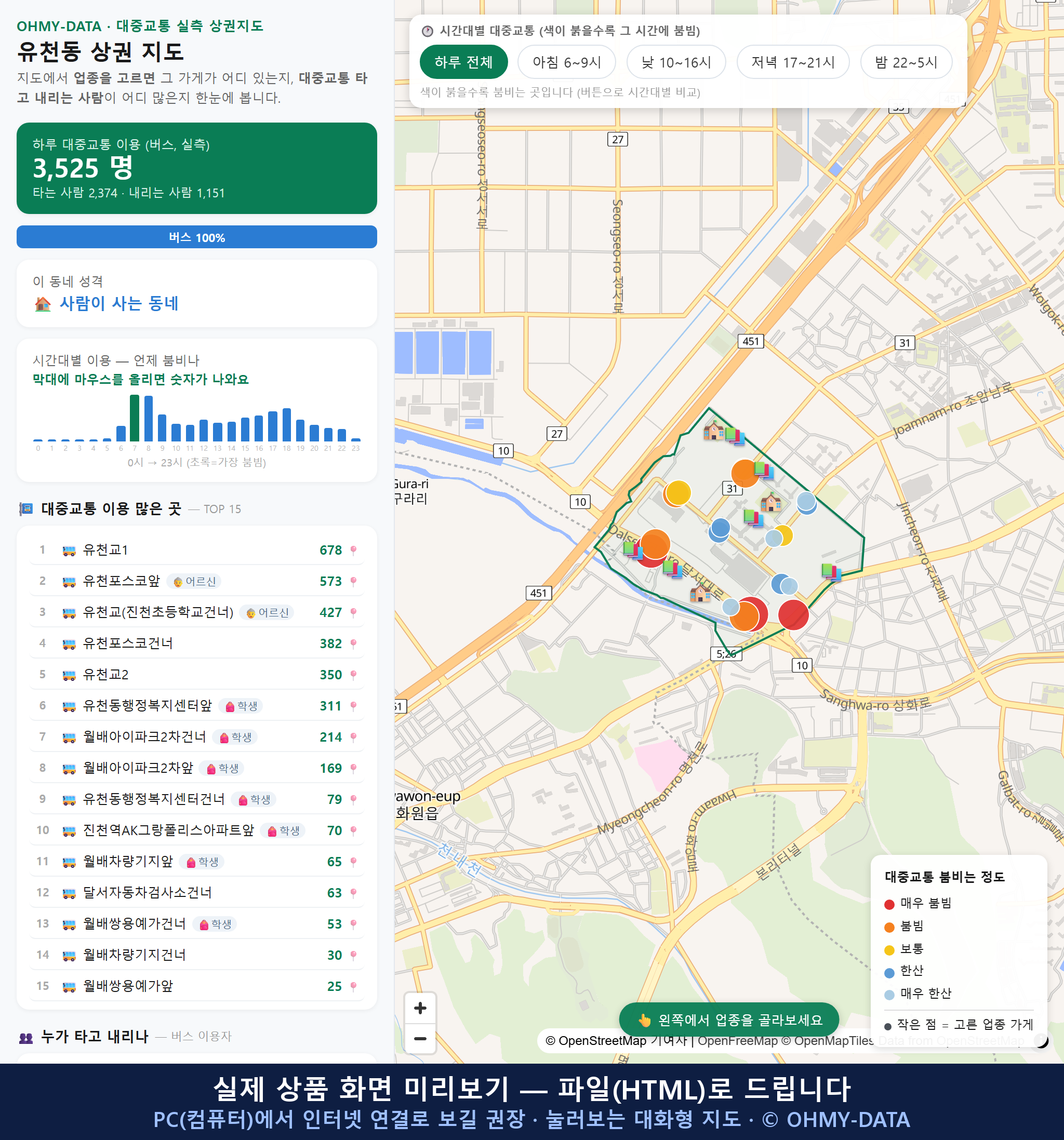The image size is (1064, 1140).
Task: Select 유천교(진천초등학교건너) stop row
Action: click(197, 612)
